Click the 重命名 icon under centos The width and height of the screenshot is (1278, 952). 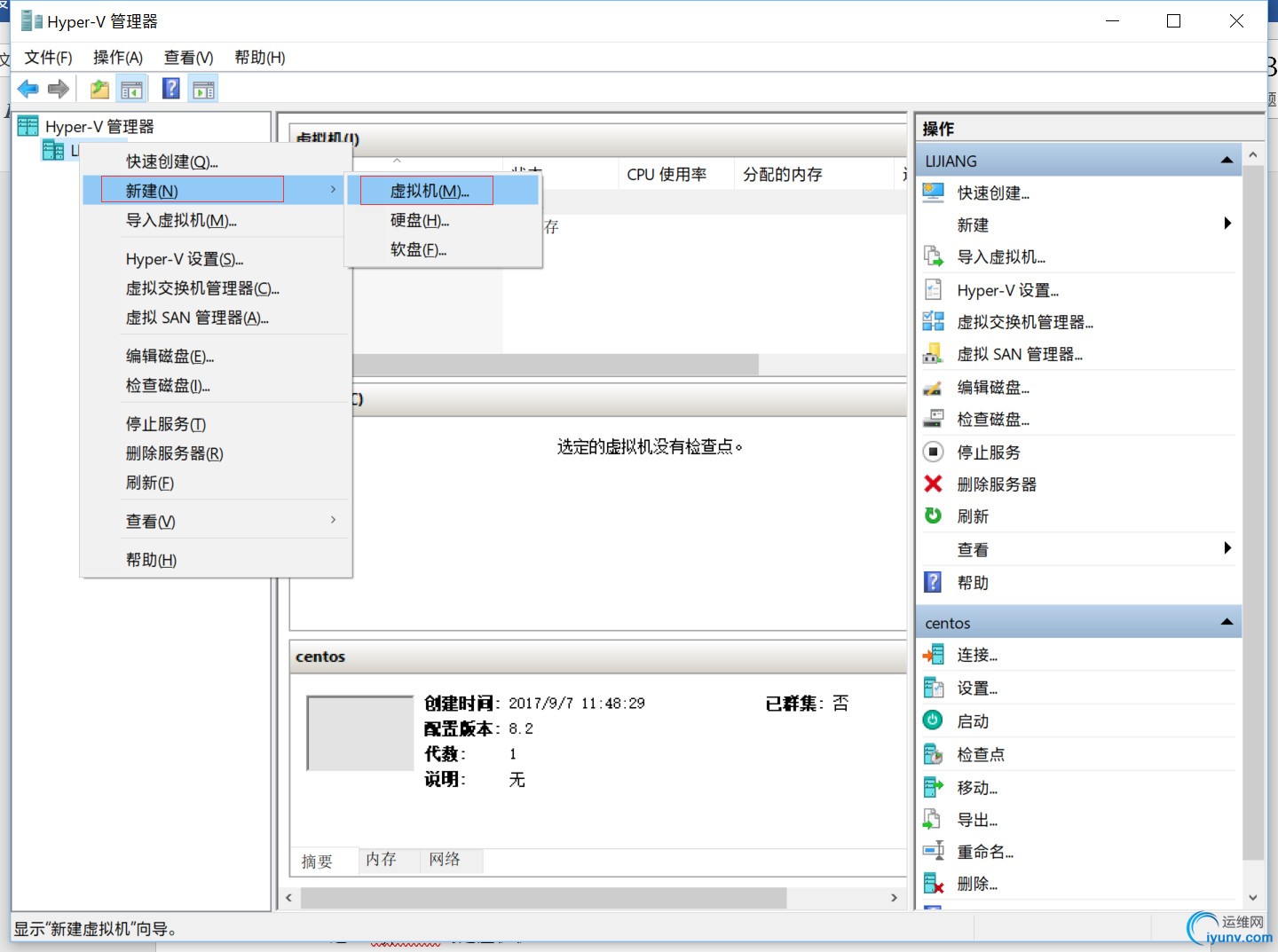pos(934,851)
